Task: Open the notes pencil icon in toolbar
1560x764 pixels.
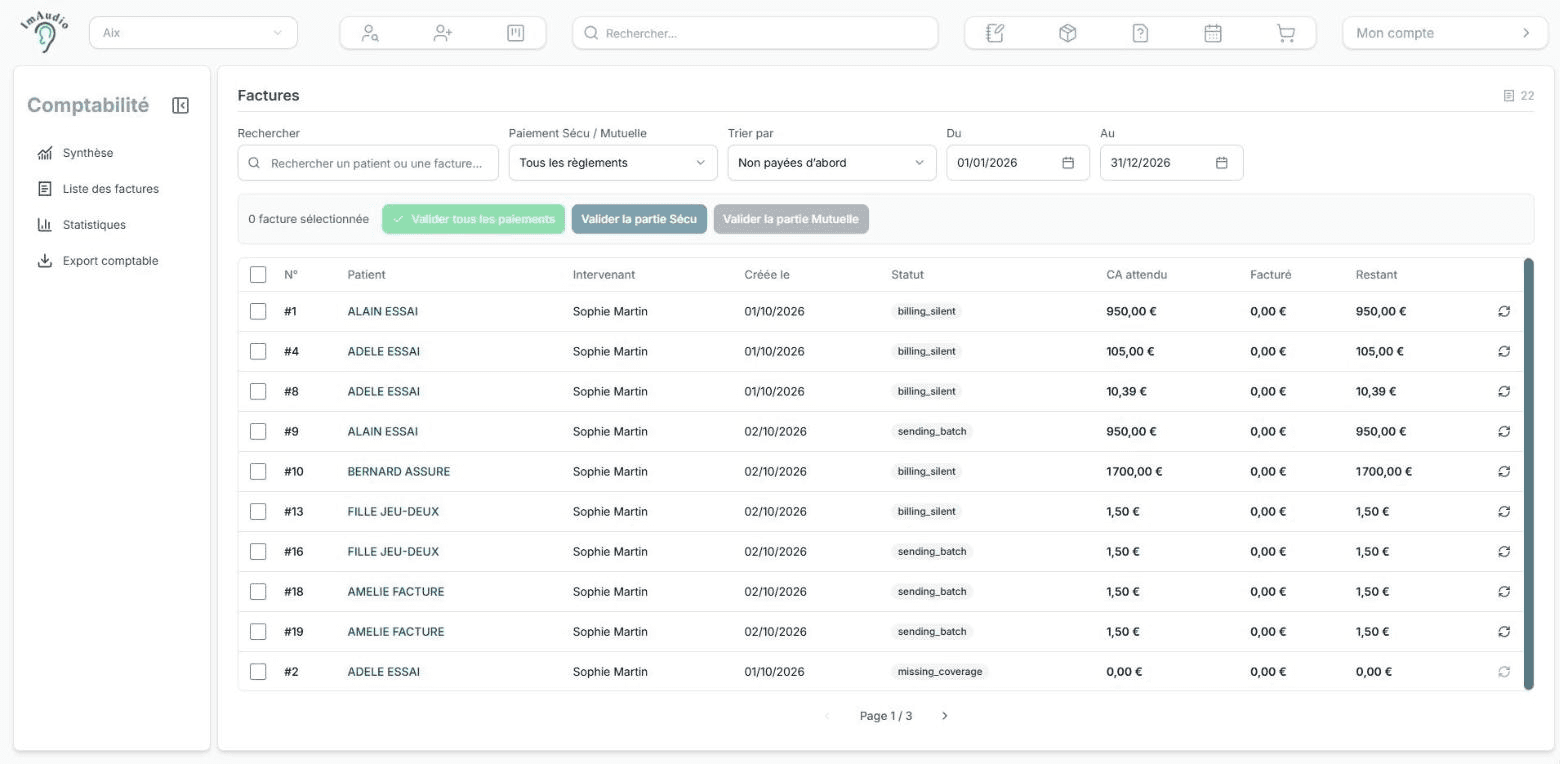Action: (x=995, y=33)
